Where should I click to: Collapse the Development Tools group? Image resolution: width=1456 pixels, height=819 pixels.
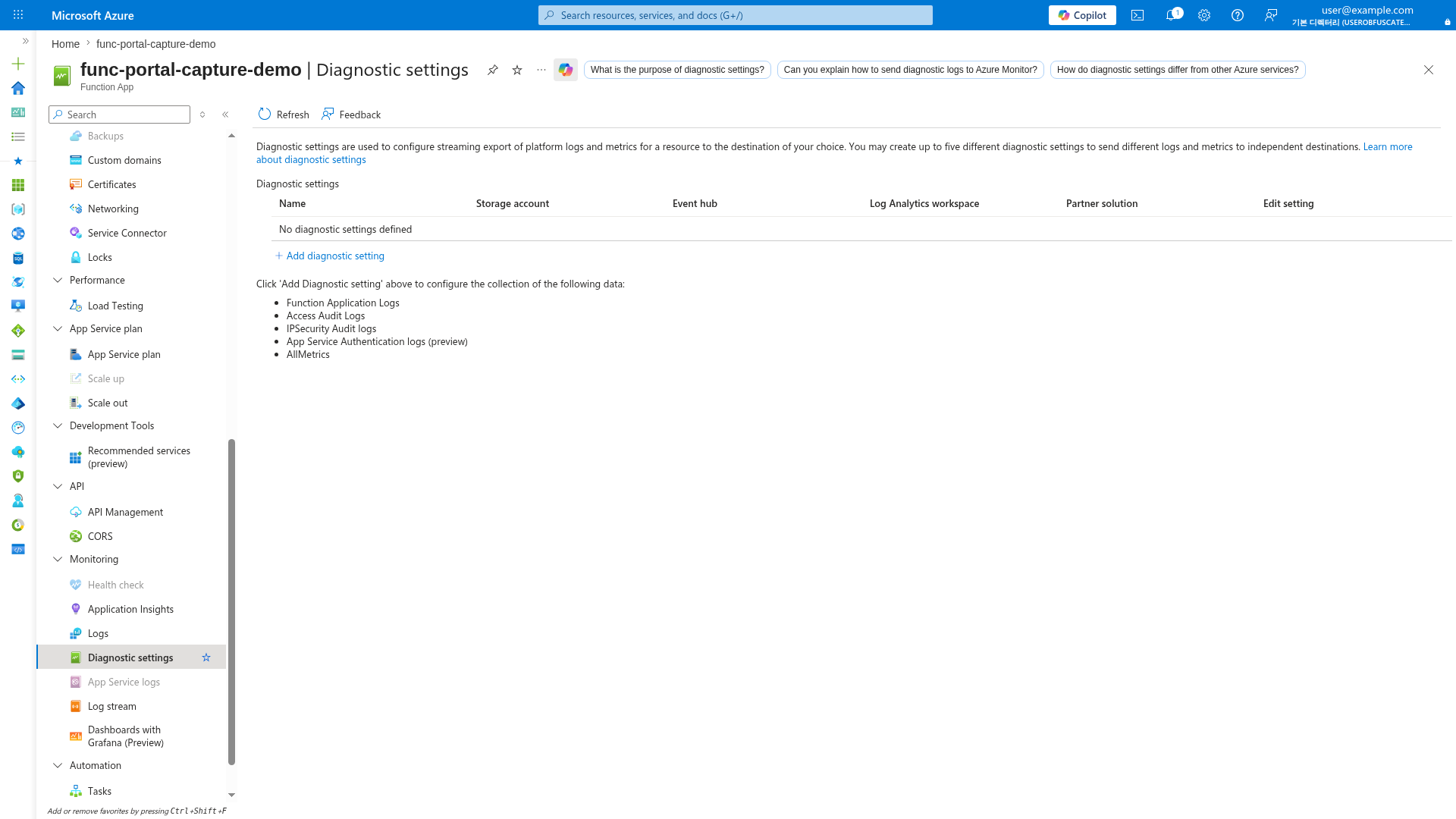tap(58, 425)
